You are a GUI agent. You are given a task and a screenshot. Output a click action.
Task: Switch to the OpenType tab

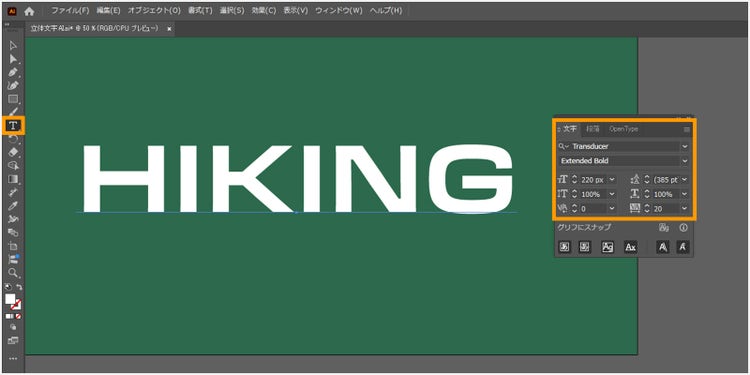(623, 129)
